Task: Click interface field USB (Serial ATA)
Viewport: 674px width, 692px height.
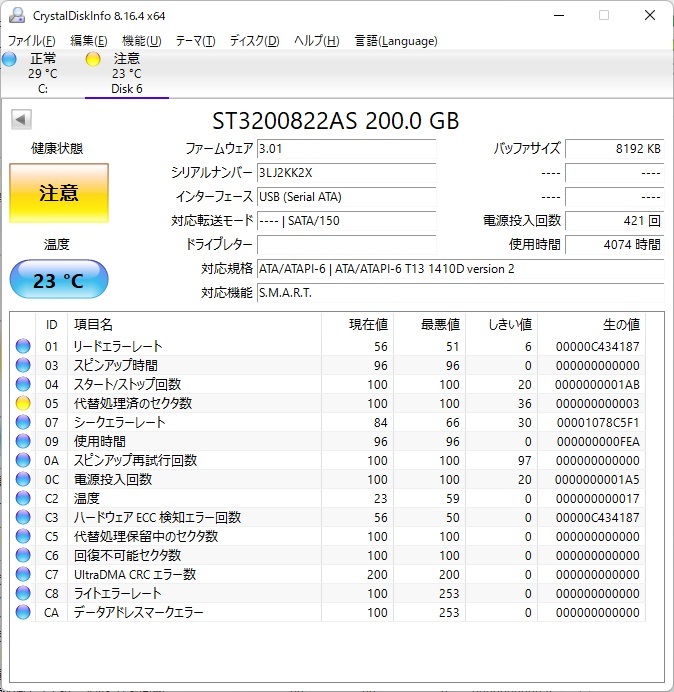Action: pos(346,196)
